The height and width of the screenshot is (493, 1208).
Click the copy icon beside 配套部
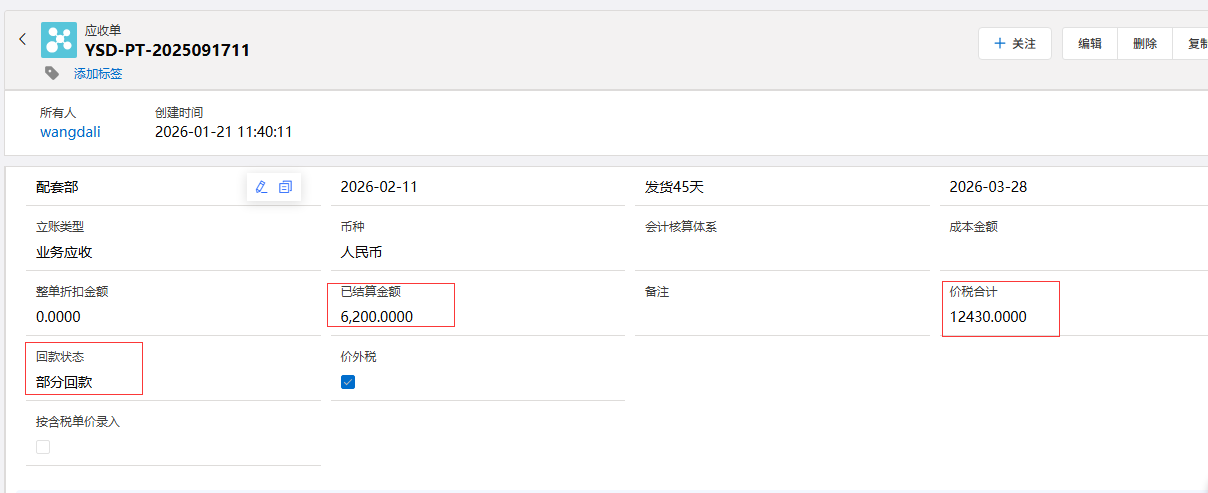pos(286,187)
